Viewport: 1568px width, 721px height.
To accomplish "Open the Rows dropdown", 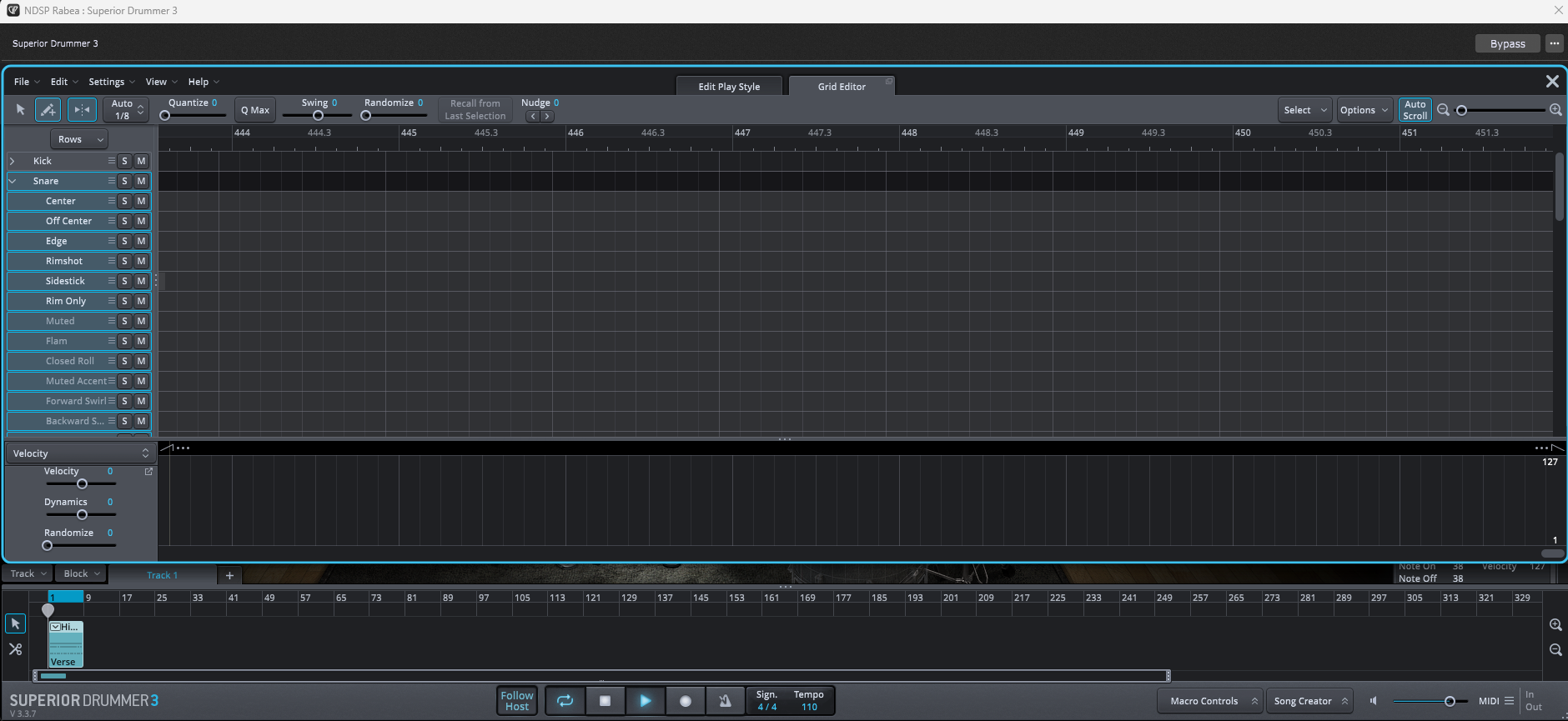I will pyautogui.click(x=80, y=139).
